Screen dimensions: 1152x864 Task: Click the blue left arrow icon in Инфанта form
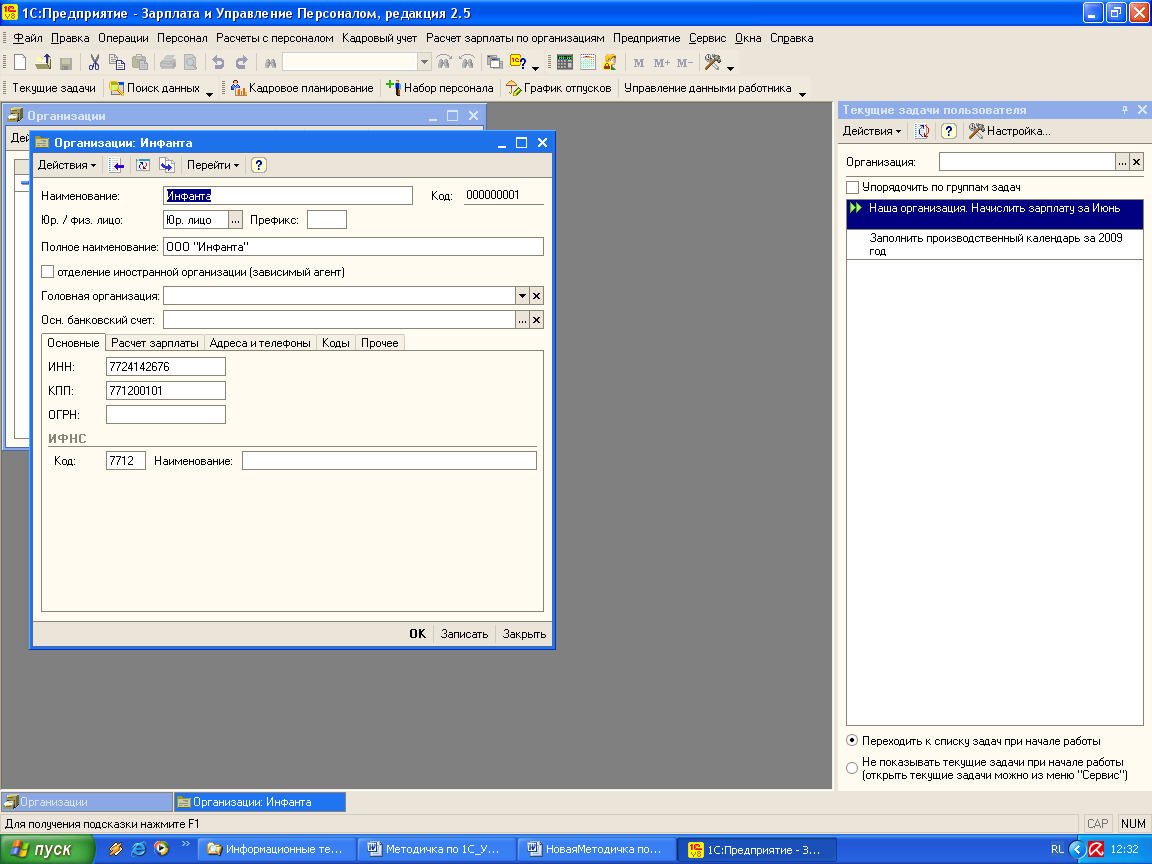click(x=117, y=165)
